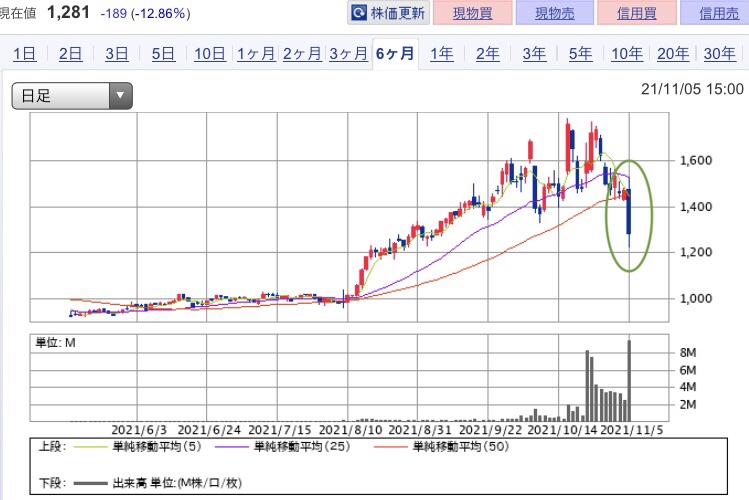Image resolution: width=749 pixels, height=500 pixels.
Task: Switch chart range to 1年
Action: pos(441,53)
